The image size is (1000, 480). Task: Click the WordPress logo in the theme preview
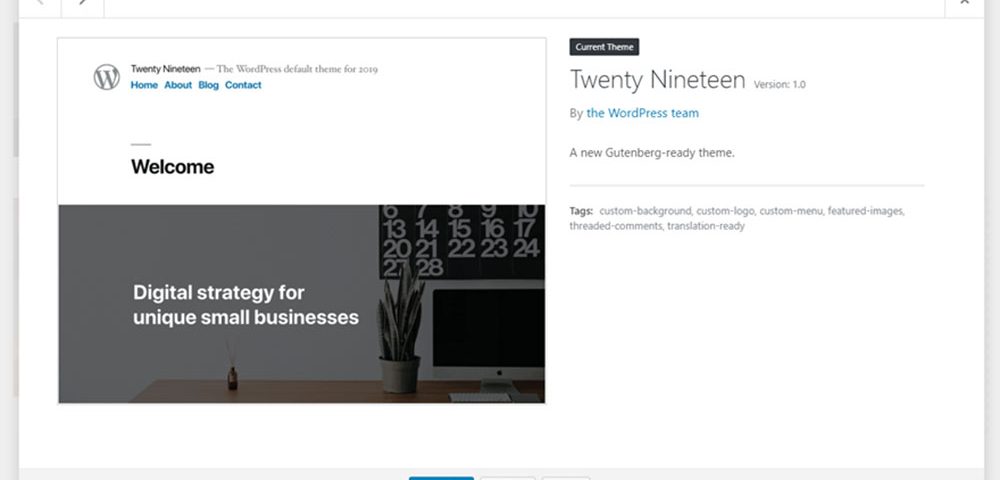(107, 77)
